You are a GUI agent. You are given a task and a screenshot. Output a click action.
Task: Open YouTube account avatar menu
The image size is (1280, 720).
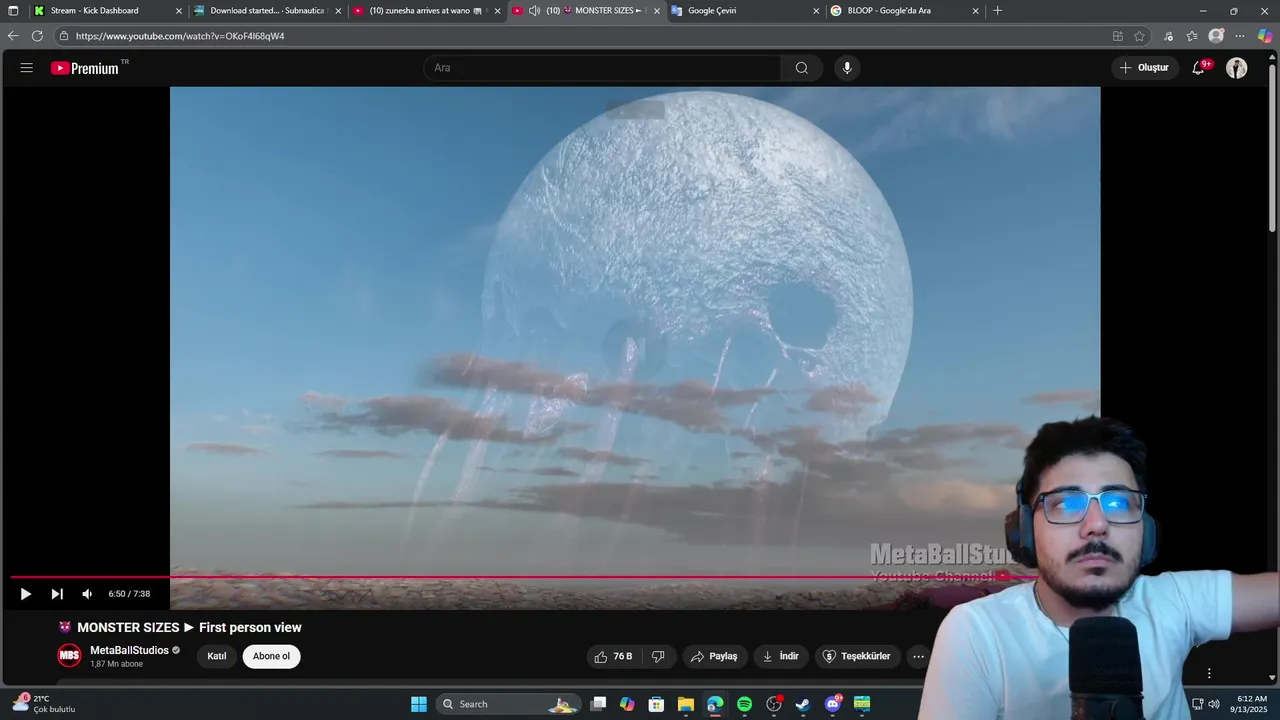point(1237,68)
